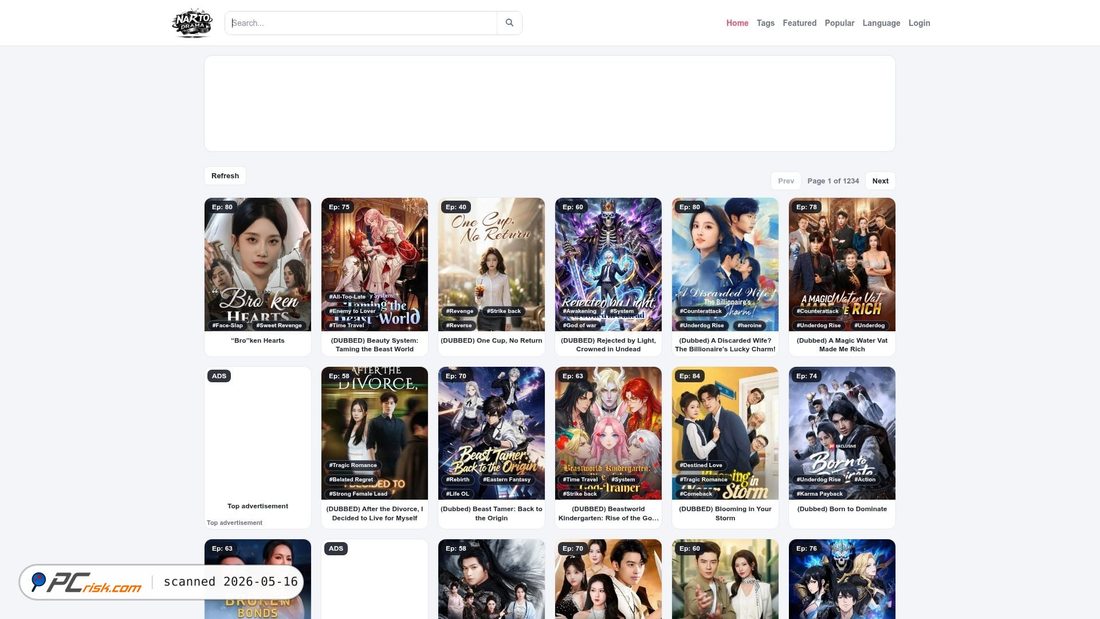
Task: Open Blooming in Your Storm poster
Action: point(725,433)
